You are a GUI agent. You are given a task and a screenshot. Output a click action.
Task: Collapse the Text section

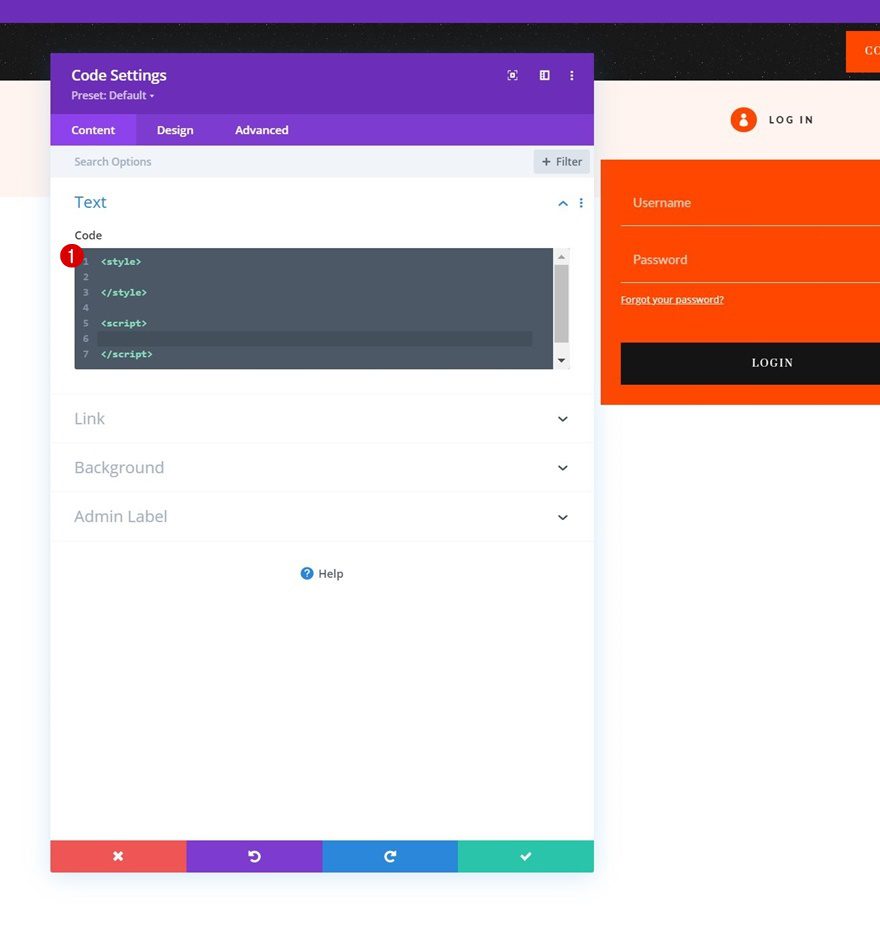click(563, 203)
